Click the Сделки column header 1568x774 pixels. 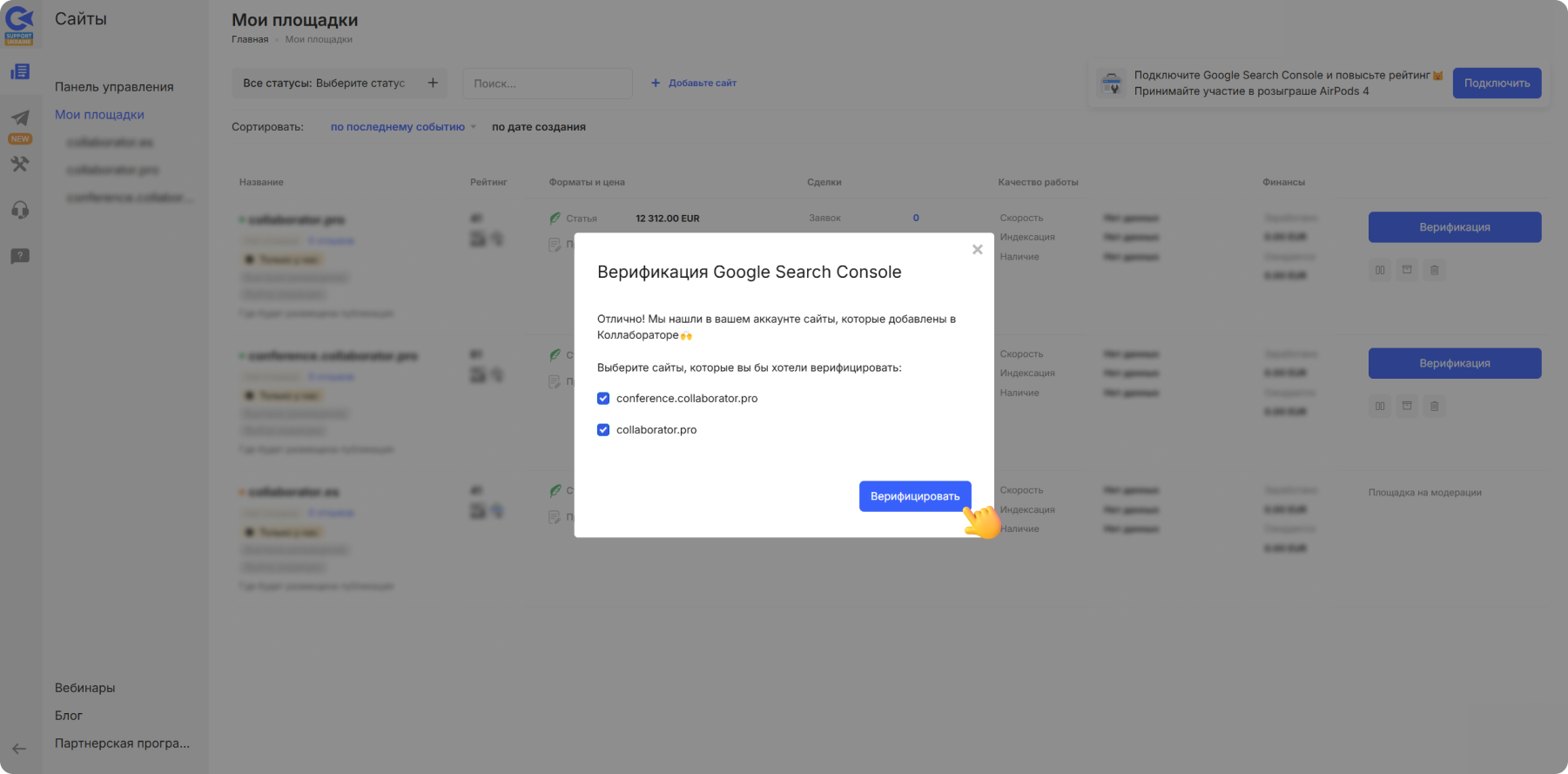tap(824, 182)
